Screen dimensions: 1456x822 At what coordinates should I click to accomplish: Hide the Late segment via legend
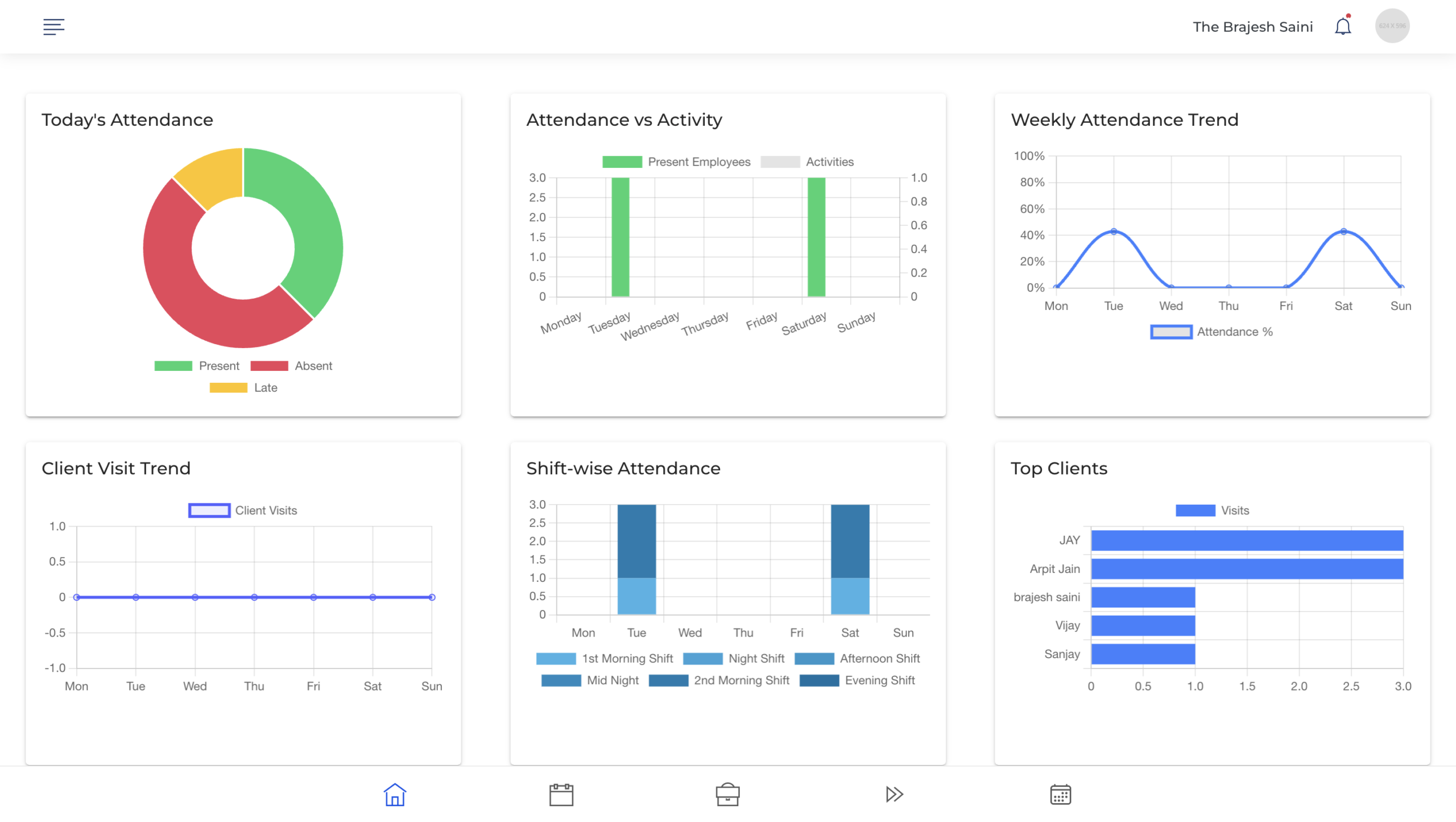[x=243, y=387]
